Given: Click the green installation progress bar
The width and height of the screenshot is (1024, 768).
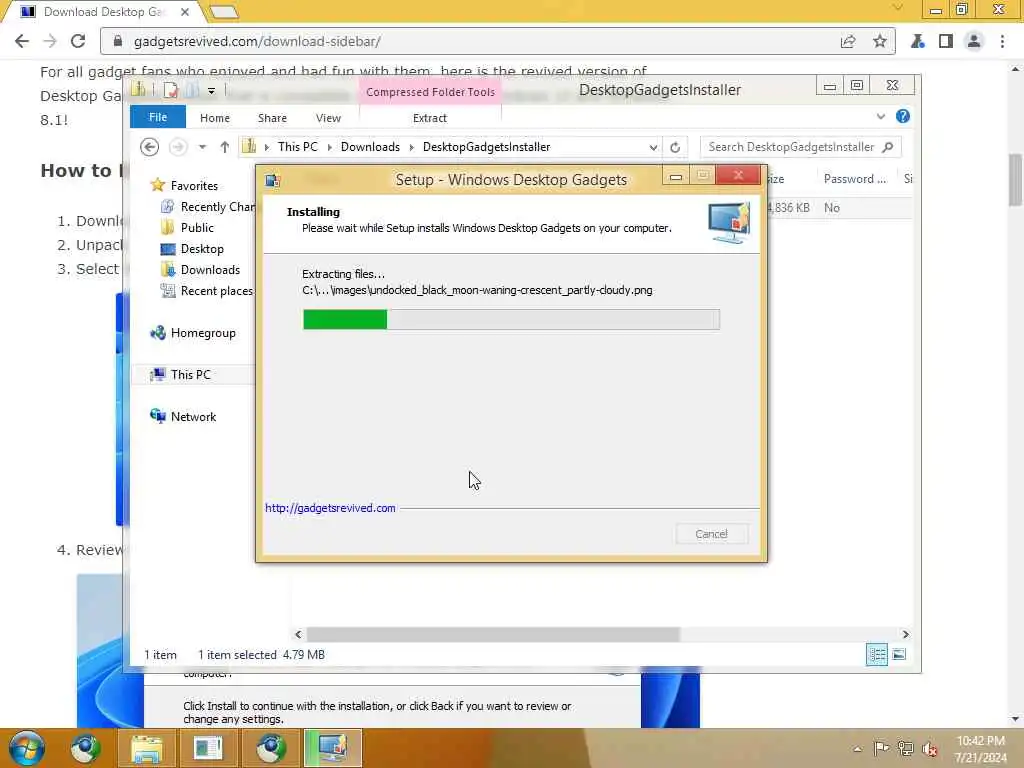Looking at the screenshot, I should tap(511, 319).
